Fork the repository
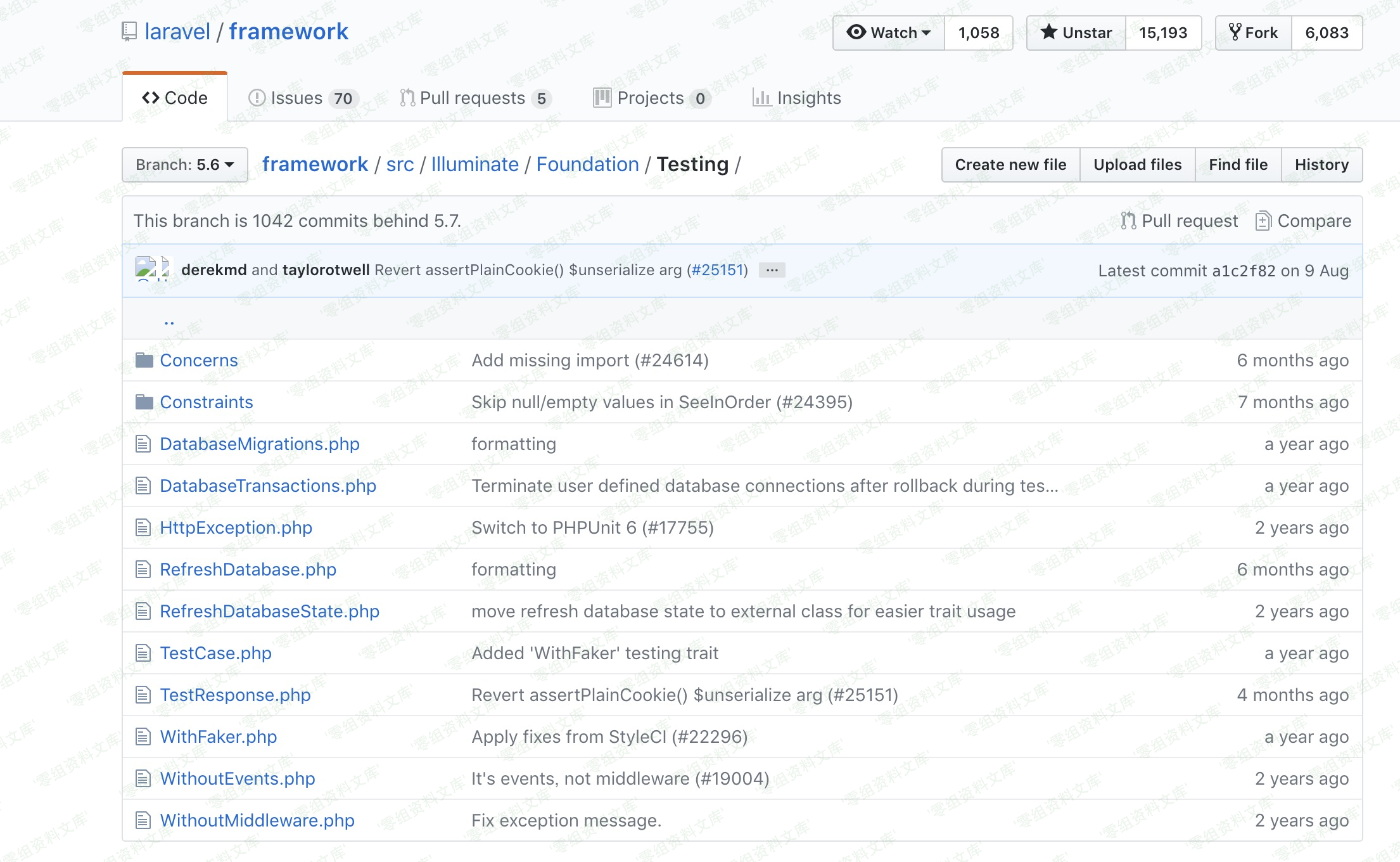This screenshot has width=1400, height=862. point(1254,32)
